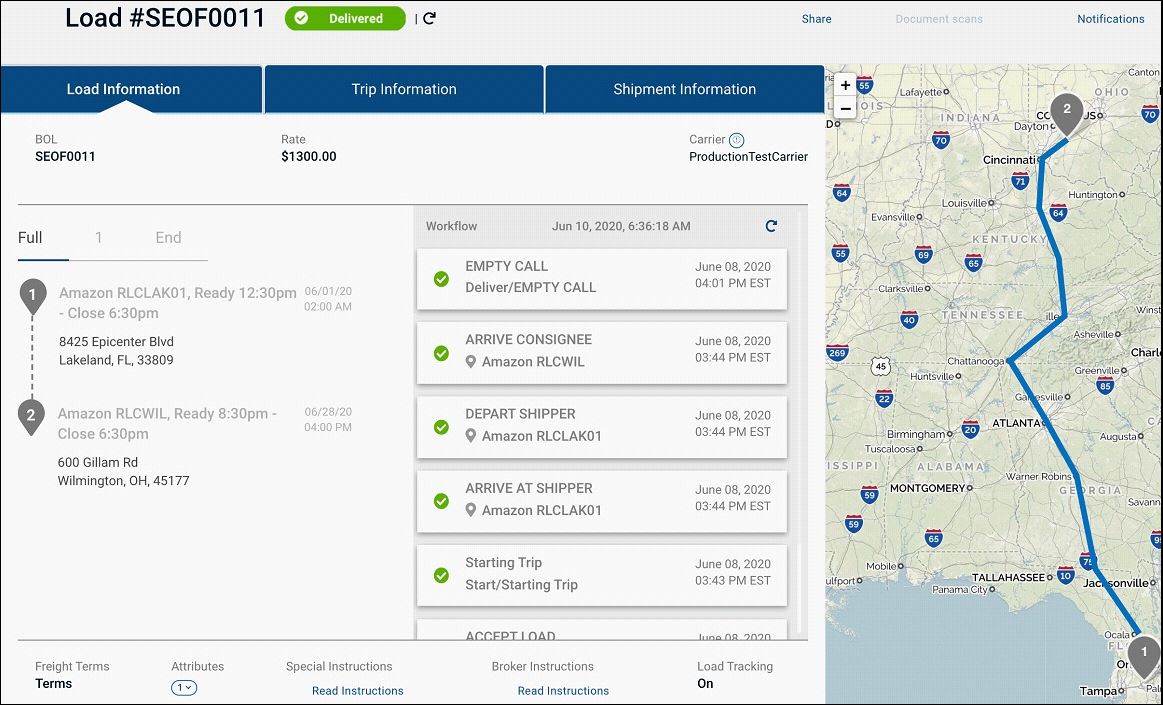This screenshot has width=1163, height=705.
Task: Switch to the Trip Information tab
Action: (x=403, y=89)
